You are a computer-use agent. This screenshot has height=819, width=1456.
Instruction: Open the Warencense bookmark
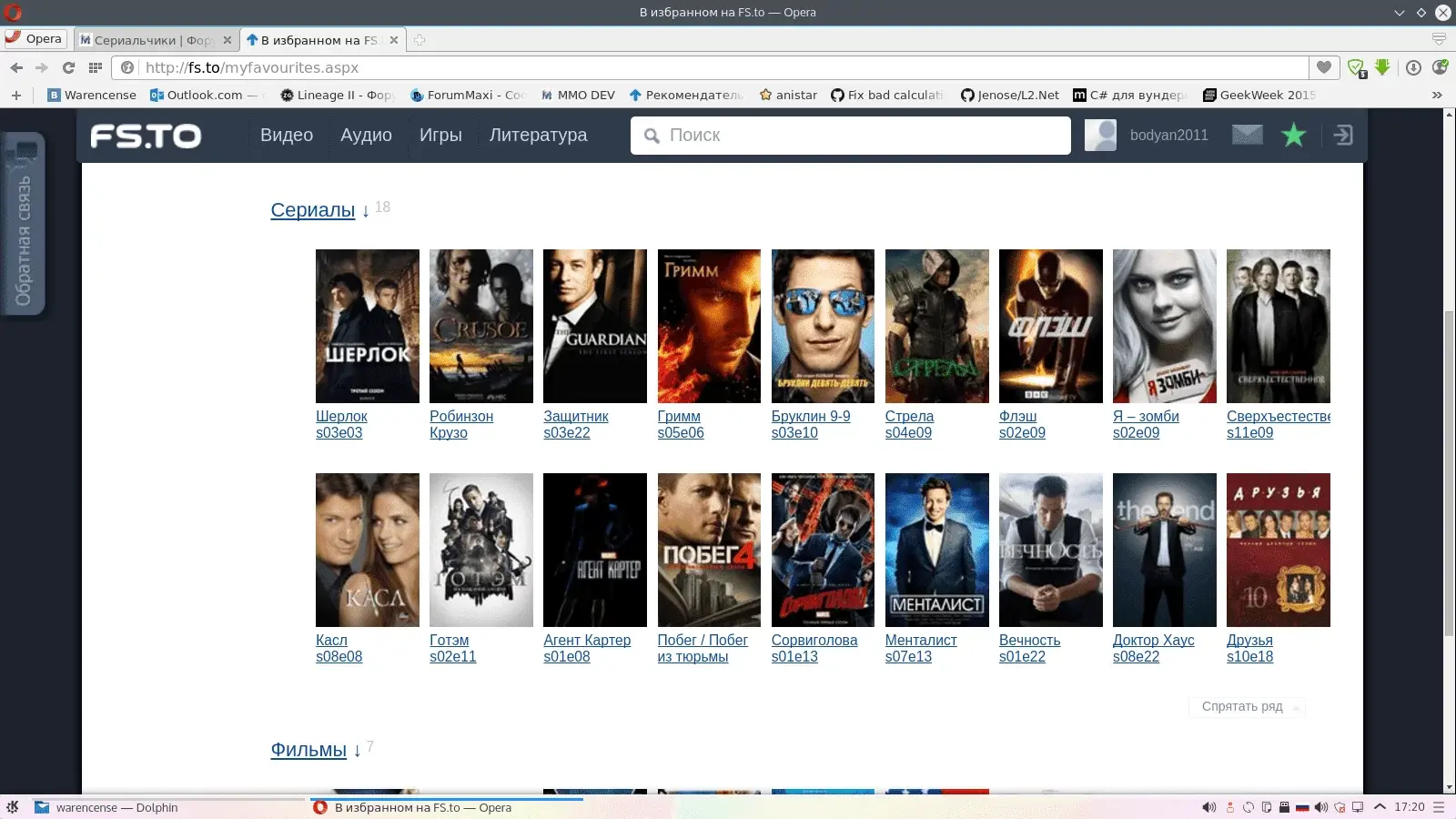(x=92, y=95)
